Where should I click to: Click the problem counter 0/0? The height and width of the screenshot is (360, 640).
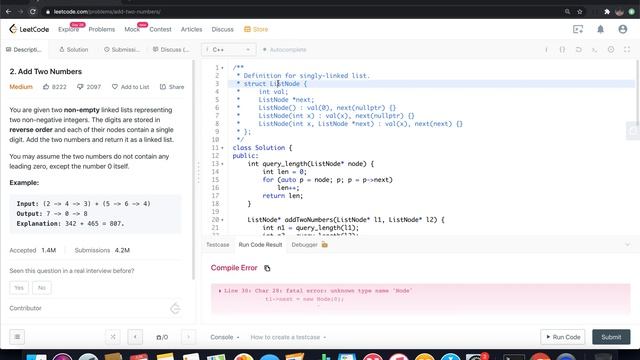pos(162,337)
